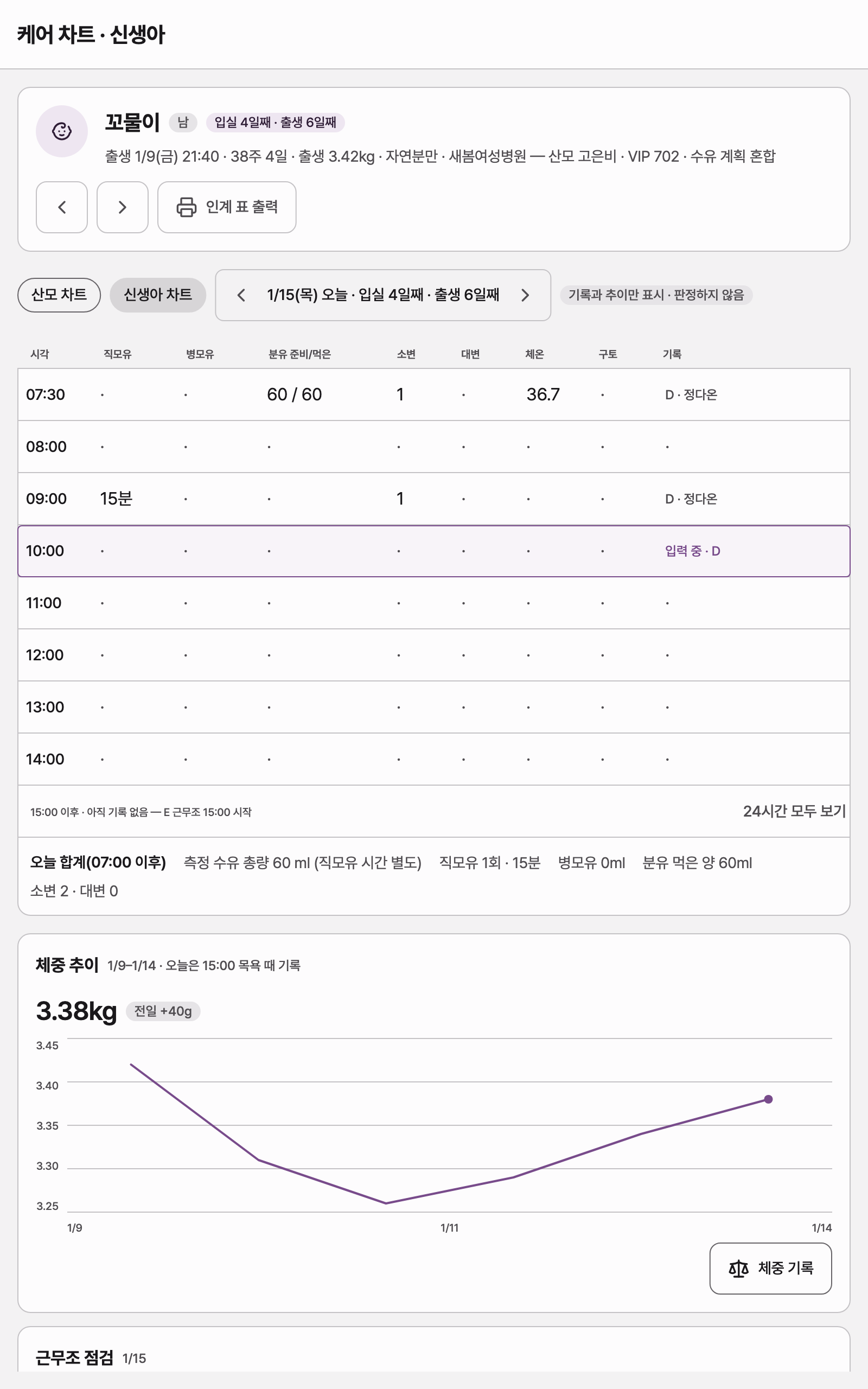Open 24시간 모두 보기 link
The height and width of the screenshot is (1389, 868).
click(794, 811)
